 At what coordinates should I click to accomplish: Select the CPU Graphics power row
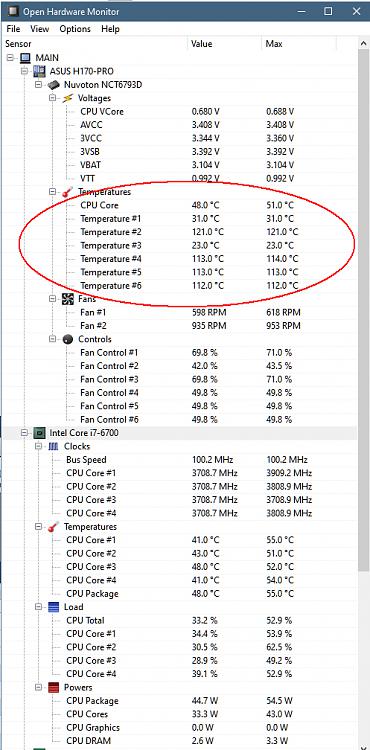click(x=179, y=728)
